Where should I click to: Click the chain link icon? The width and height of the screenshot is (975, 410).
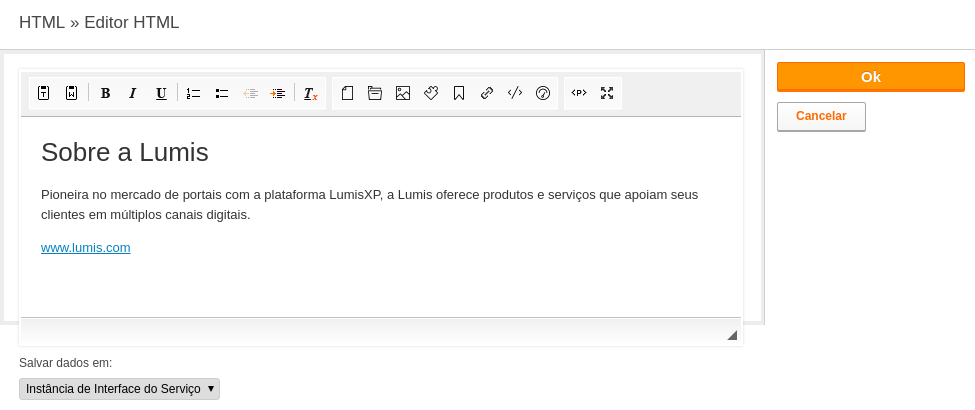(x=487, y=93)
